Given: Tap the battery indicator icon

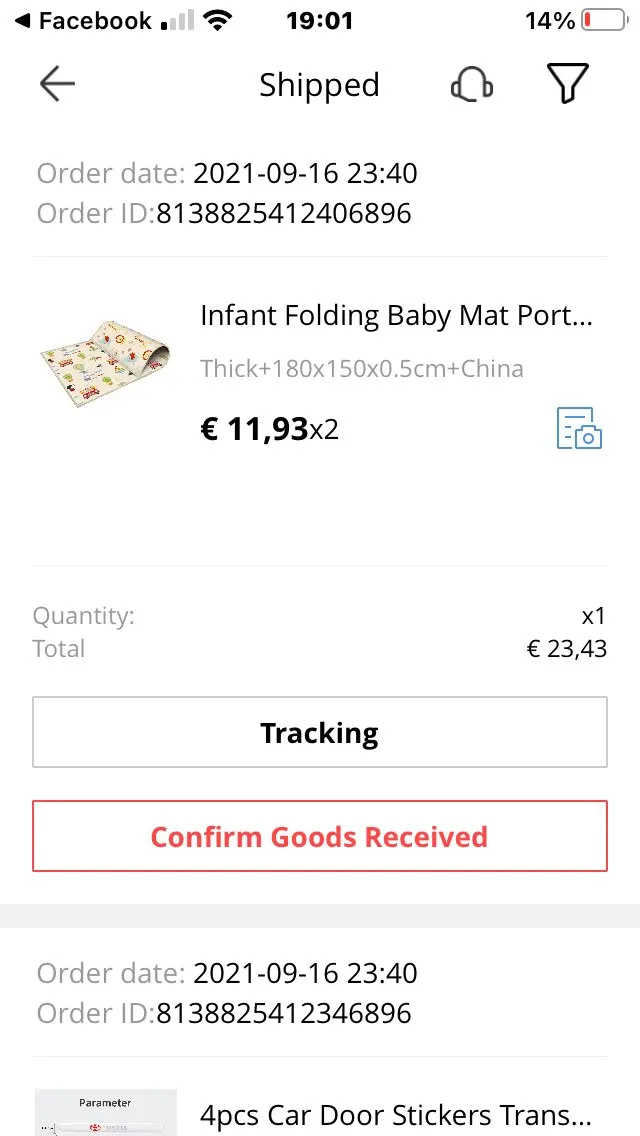Looking at the screenshot, I should (604, 20).
